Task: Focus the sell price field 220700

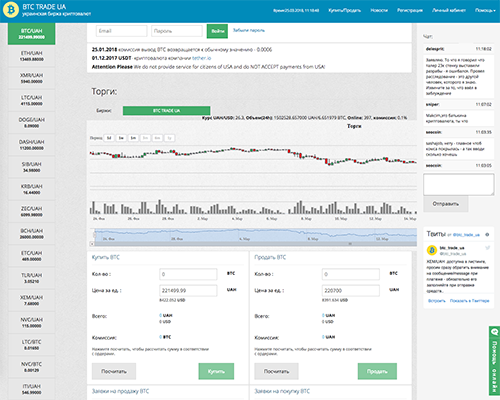Action: 351,291
